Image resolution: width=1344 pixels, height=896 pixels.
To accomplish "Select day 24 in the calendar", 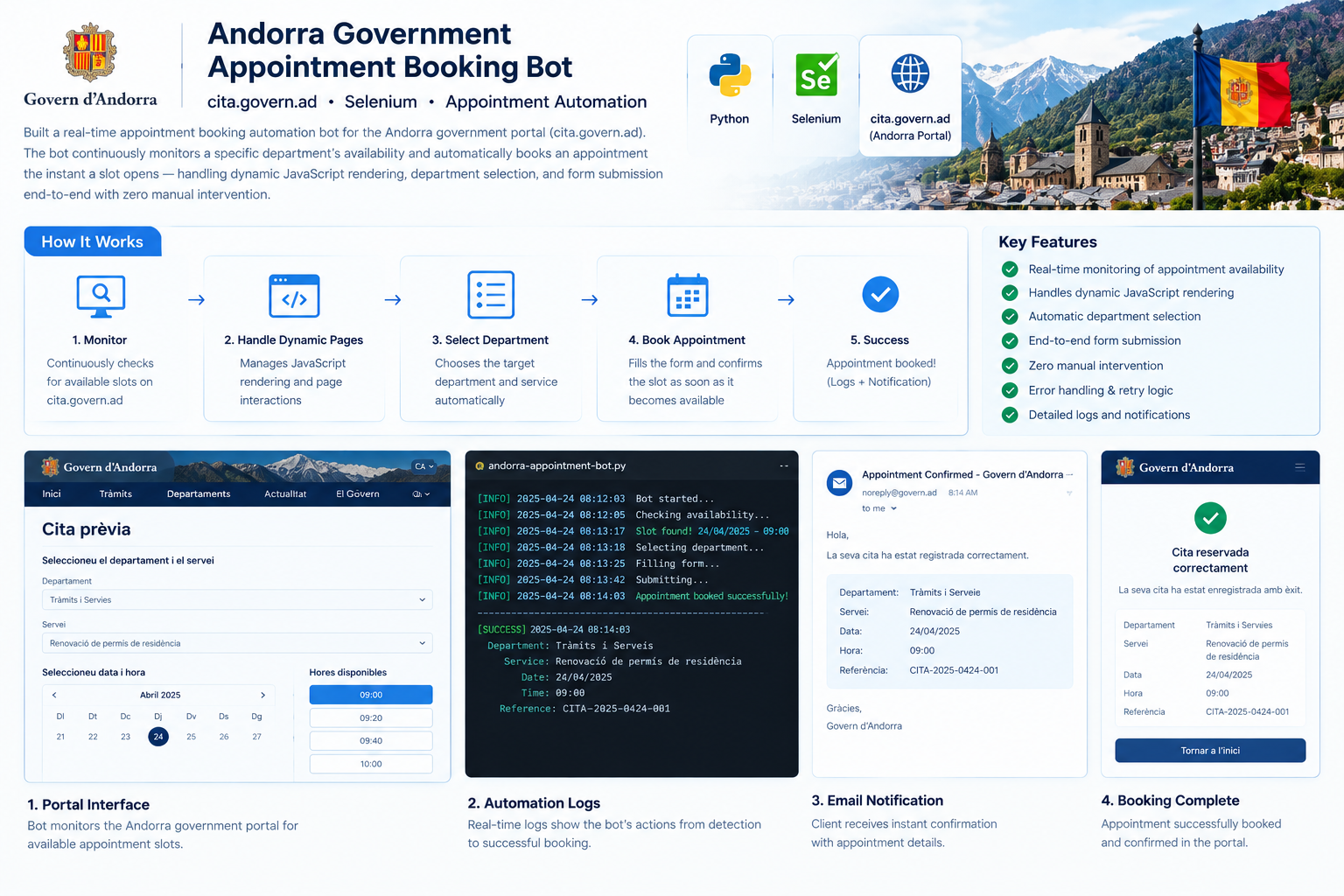I will tap(158, 737).
